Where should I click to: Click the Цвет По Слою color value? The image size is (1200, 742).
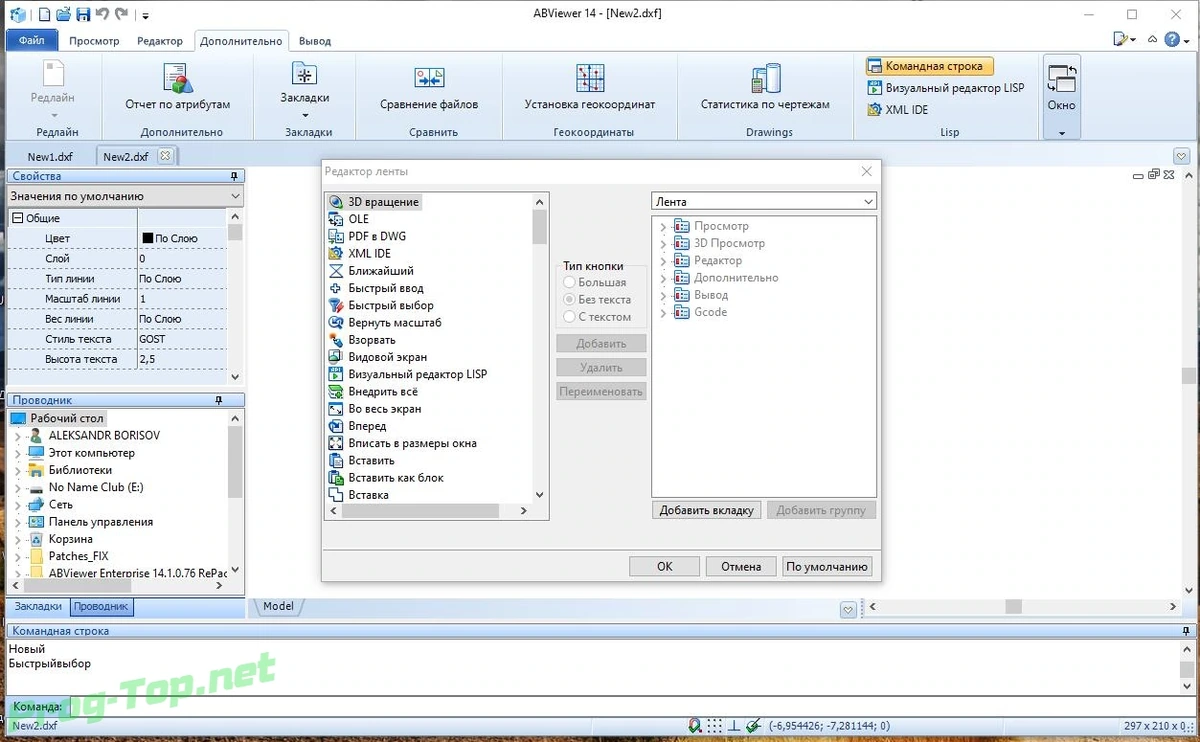[182, 238]
